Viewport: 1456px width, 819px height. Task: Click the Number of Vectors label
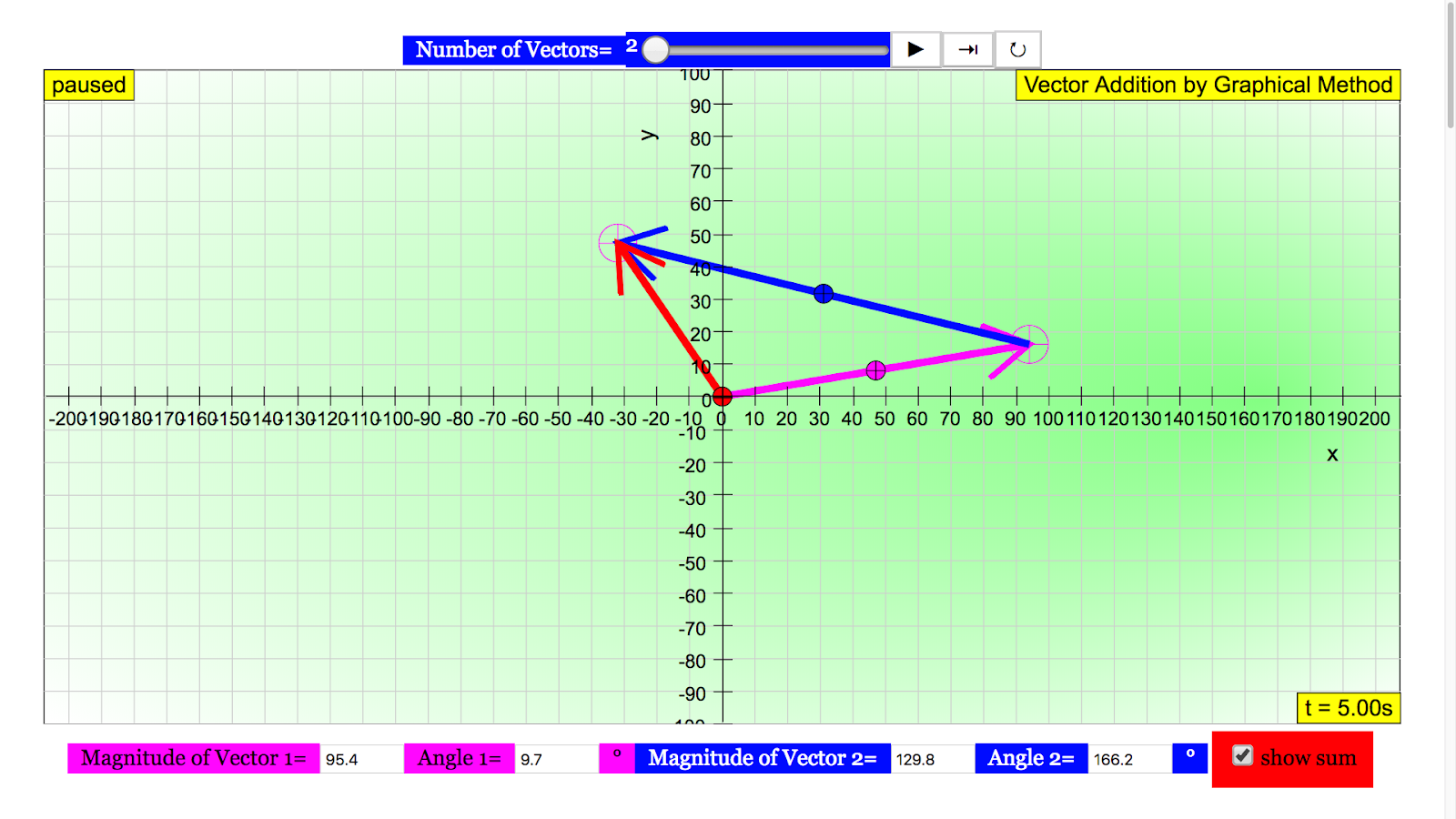[514, 50]
